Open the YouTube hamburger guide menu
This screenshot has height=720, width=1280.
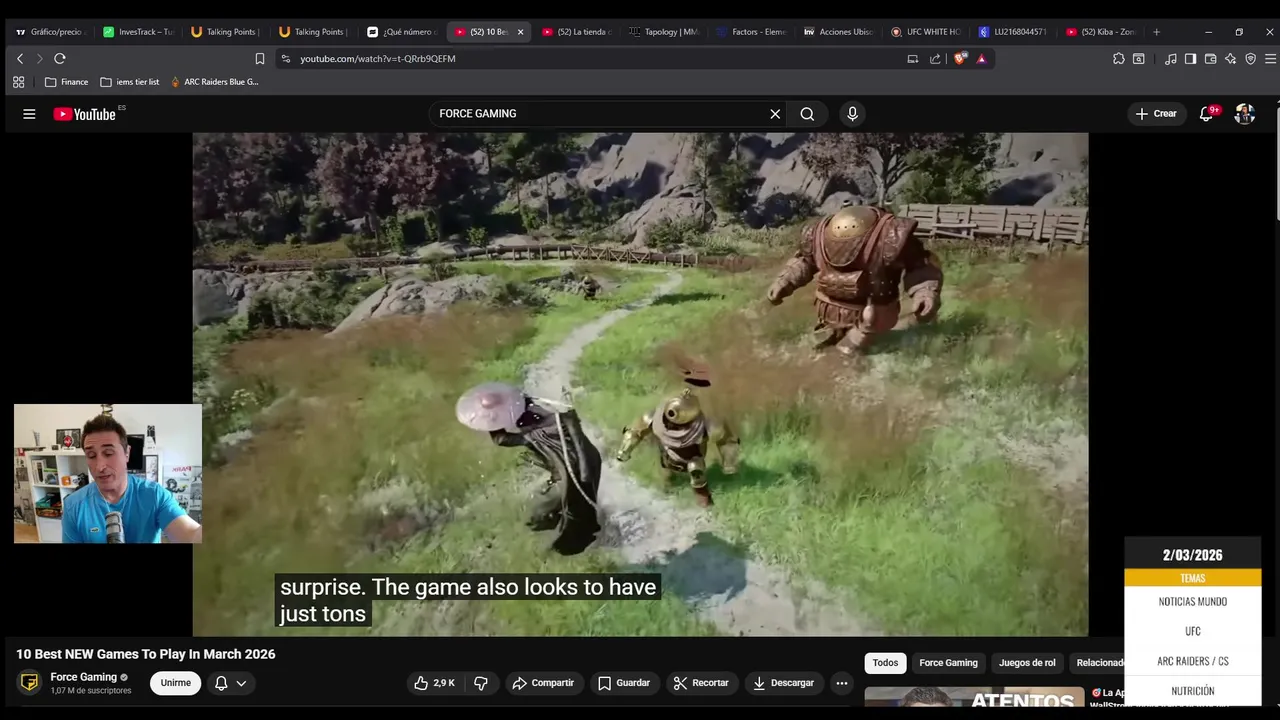(x=29, y=114)
